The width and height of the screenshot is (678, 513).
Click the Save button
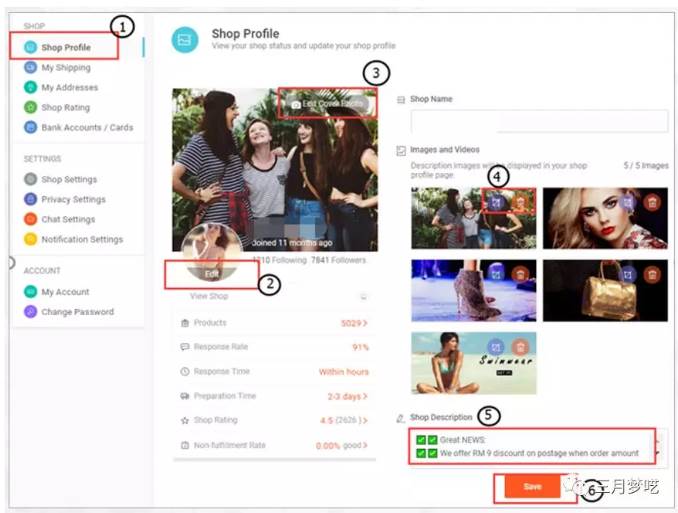pyautogui.click(x=533, y=487)
